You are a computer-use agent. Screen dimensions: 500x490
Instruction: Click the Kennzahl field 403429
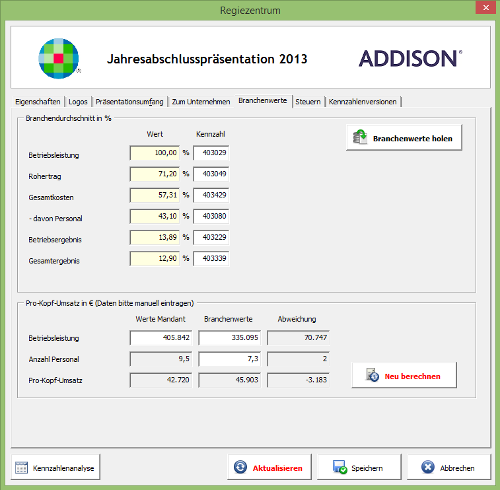pos(211,195)
